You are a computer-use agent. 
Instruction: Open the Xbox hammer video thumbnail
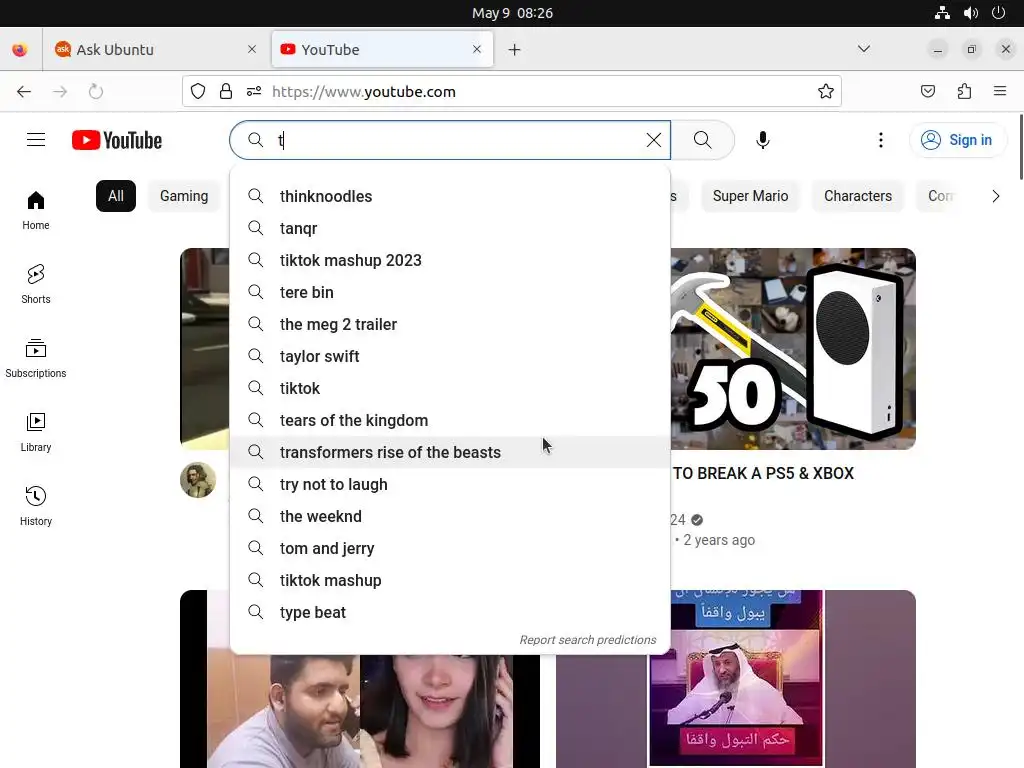coord(793,348)
